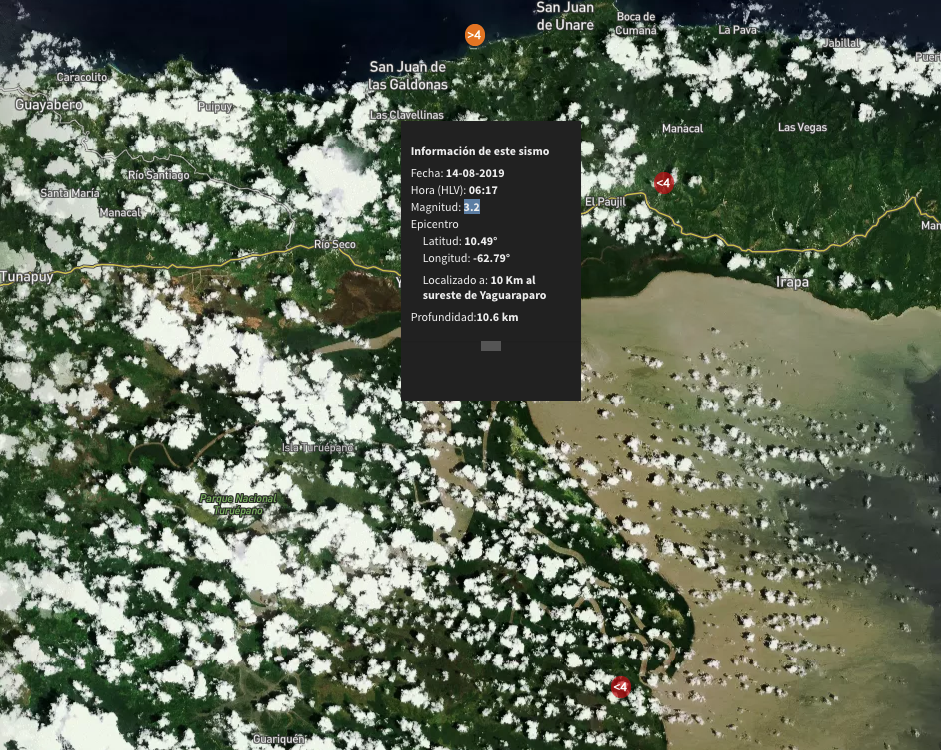The height and width of the screenshot is (750, 941).
Task: Click the Irapa town label on map
Action: click(792, 282)
